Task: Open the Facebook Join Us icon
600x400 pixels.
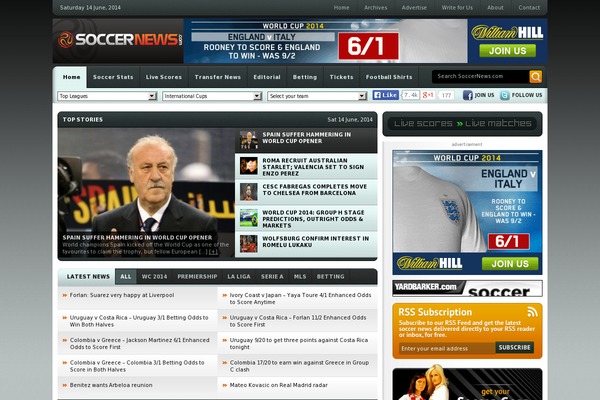Action: [x=467, y=95]
